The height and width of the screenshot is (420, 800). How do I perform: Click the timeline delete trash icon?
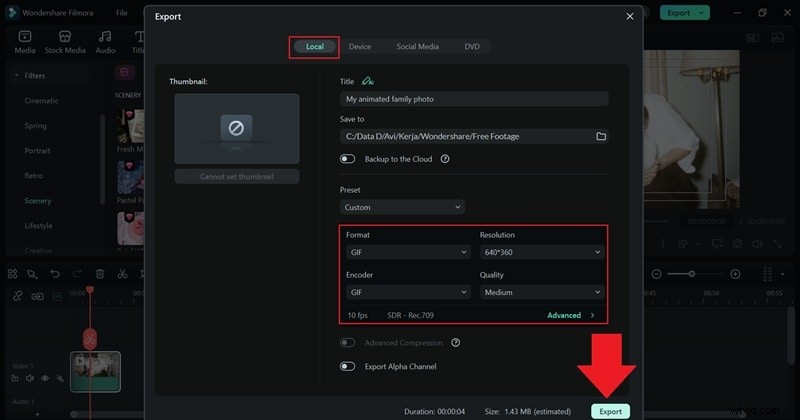click(100, 274)
